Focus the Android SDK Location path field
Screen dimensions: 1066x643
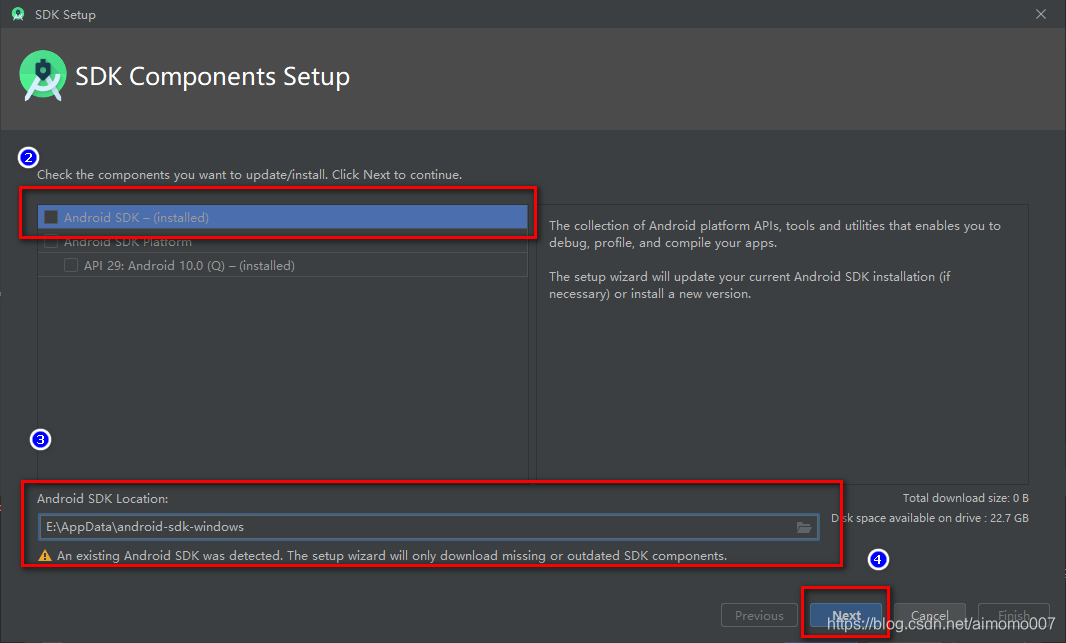coord(400,527)
